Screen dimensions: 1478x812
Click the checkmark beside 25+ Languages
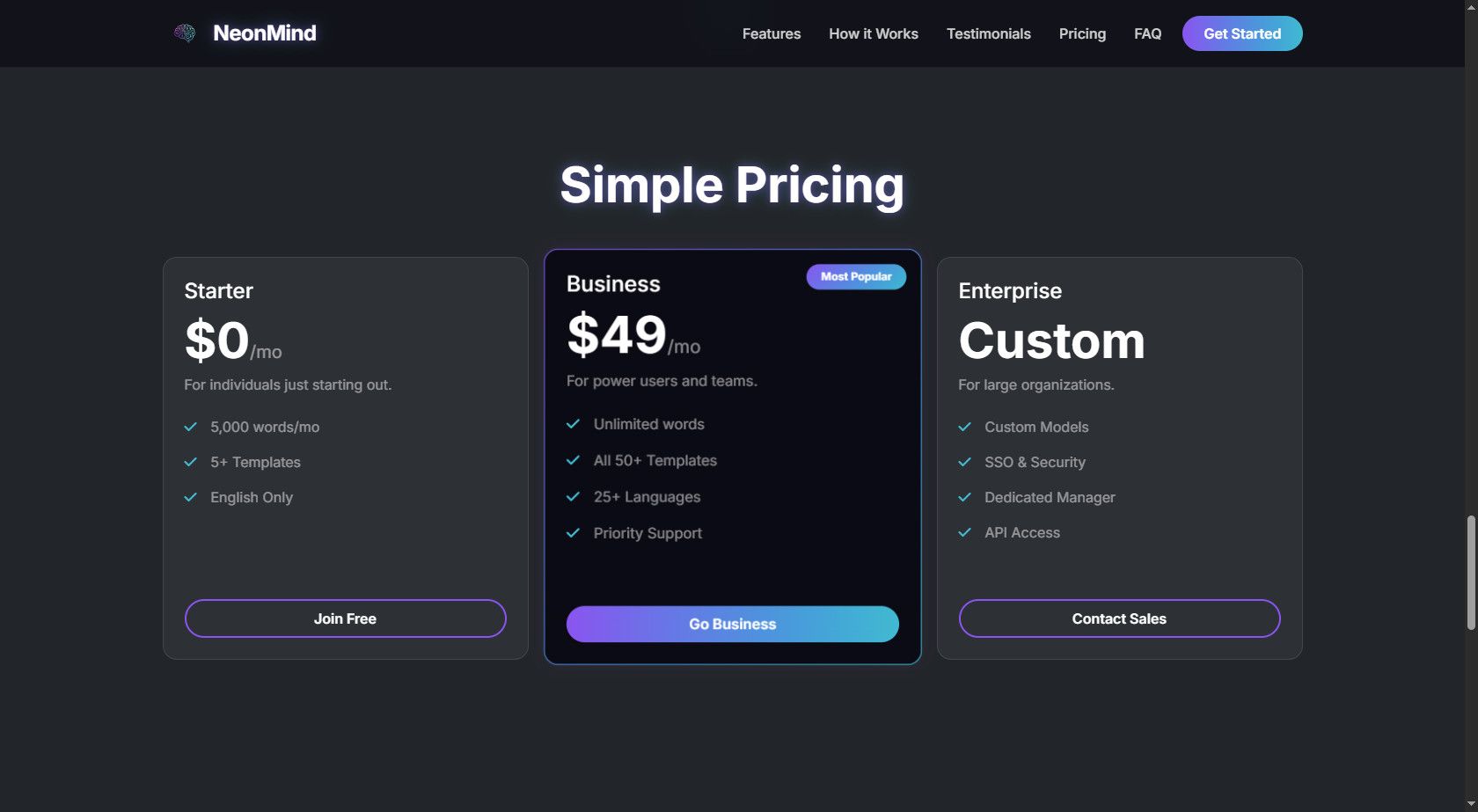573,497
